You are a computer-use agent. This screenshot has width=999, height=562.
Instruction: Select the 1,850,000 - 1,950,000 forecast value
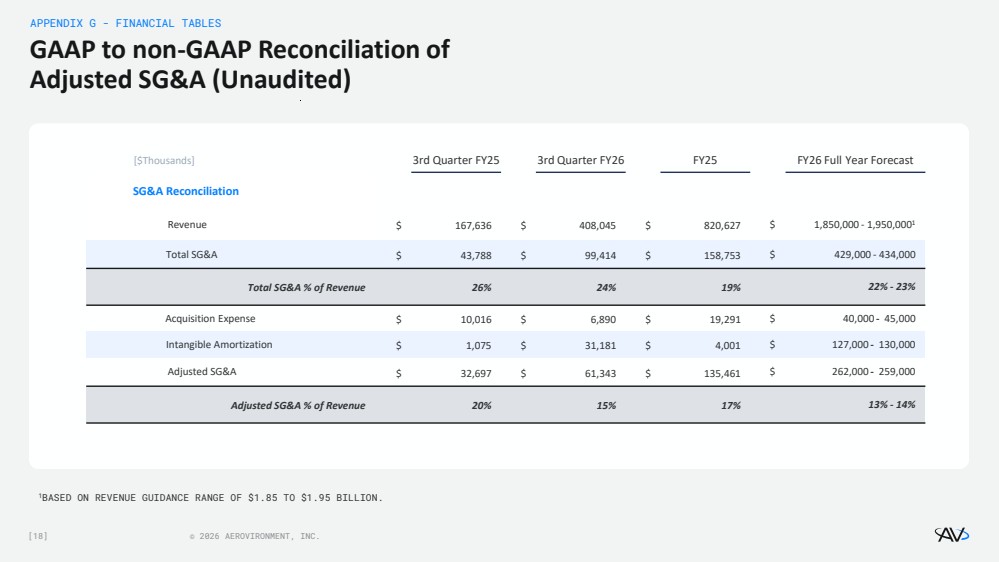pyautogui.click(x=858, y=226)
